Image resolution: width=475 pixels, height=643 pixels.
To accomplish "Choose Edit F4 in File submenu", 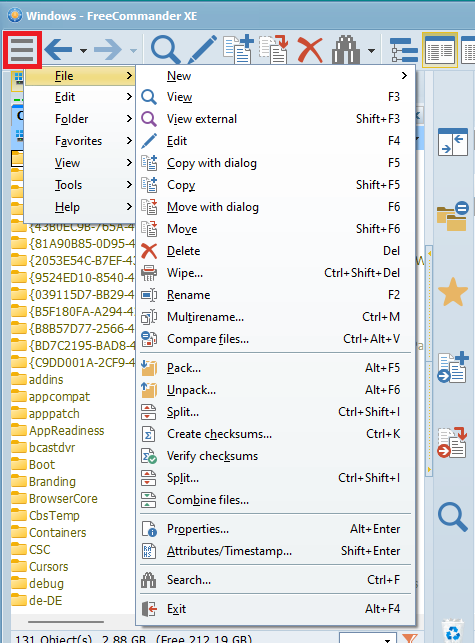I will (275, 141).
